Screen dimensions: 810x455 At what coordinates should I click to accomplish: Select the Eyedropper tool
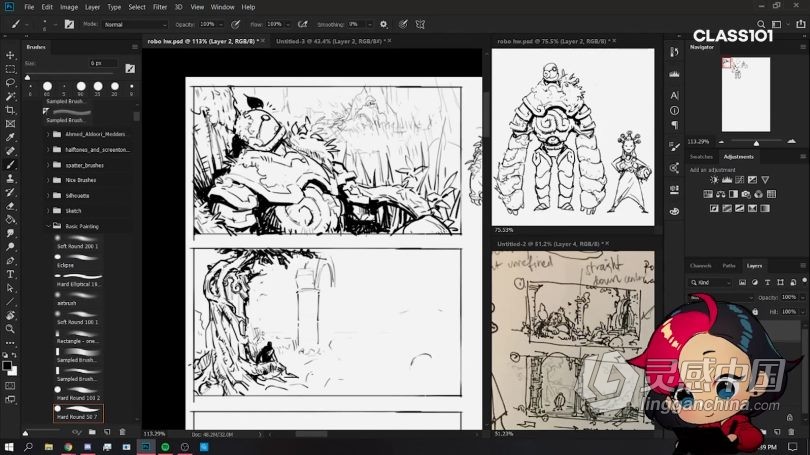pos(10,137)
